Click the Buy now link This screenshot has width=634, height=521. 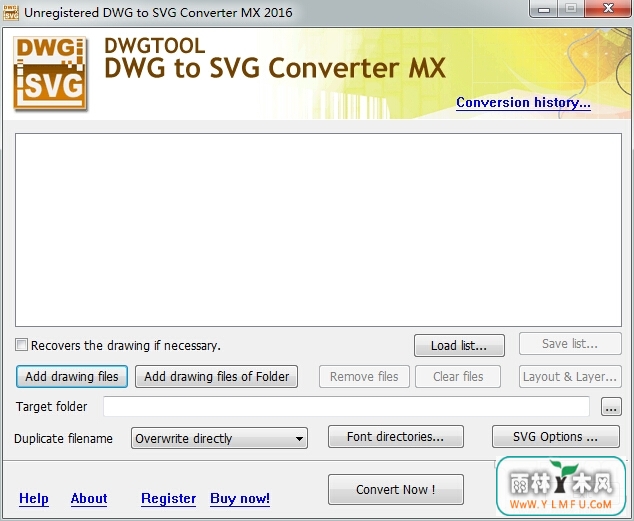click(240, 498)
